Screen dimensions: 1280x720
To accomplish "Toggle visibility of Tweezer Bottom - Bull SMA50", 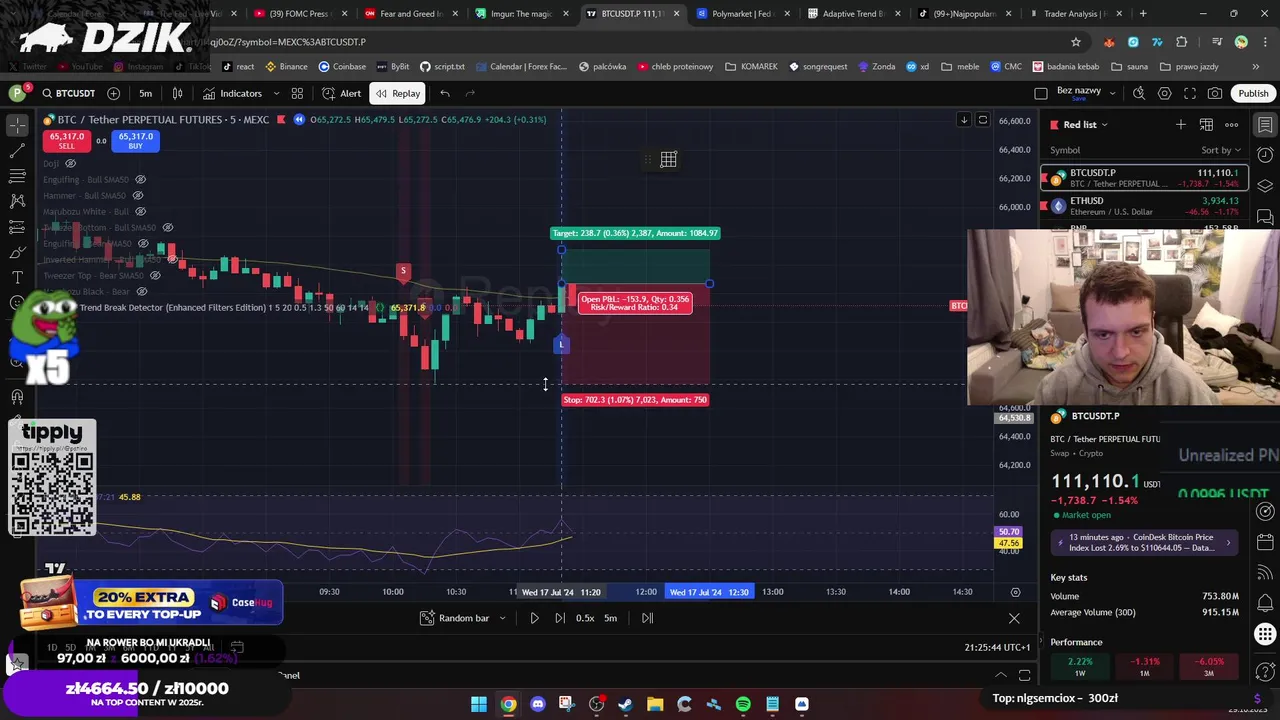I will pyautogui.click(x=167, y=227).
